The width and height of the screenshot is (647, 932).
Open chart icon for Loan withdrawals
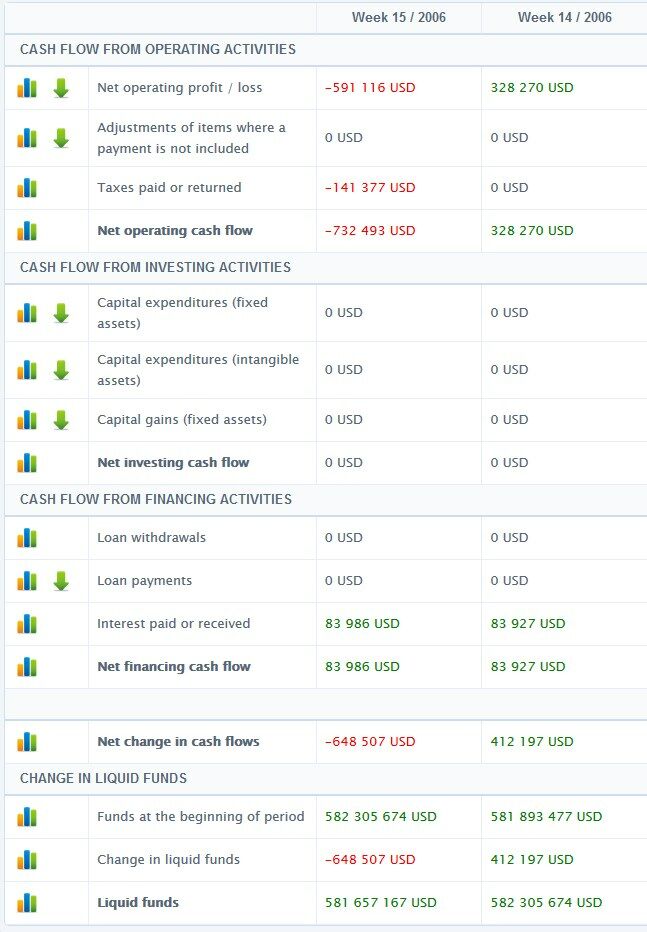coord(27,538)
